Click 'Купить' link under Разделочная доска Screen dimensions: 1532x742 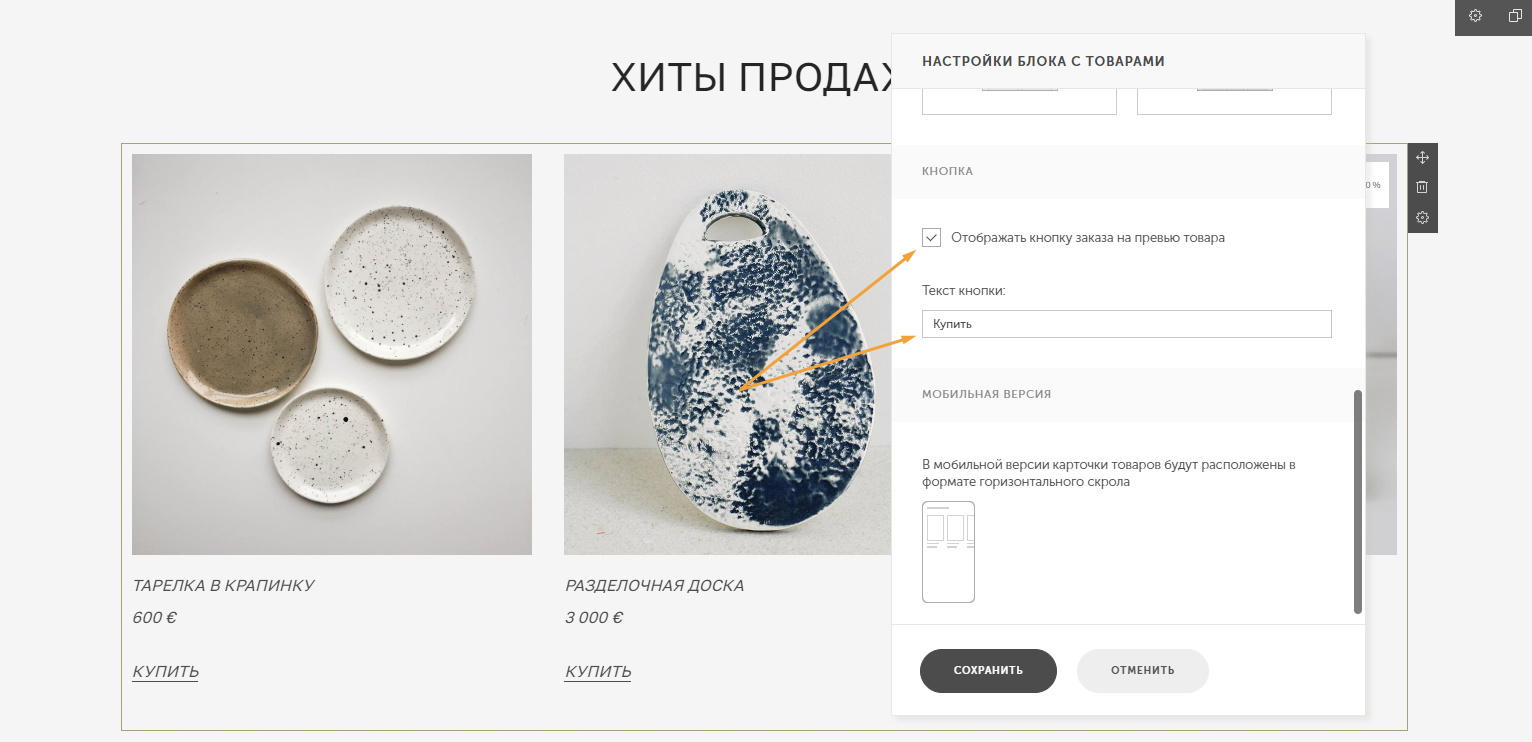coord(597,671)
